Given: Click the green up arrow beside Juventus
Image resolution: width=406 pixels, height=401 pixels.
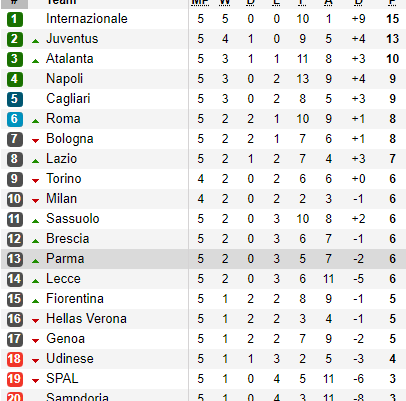Looking at the screenshot, I should (x=35, y=41).
